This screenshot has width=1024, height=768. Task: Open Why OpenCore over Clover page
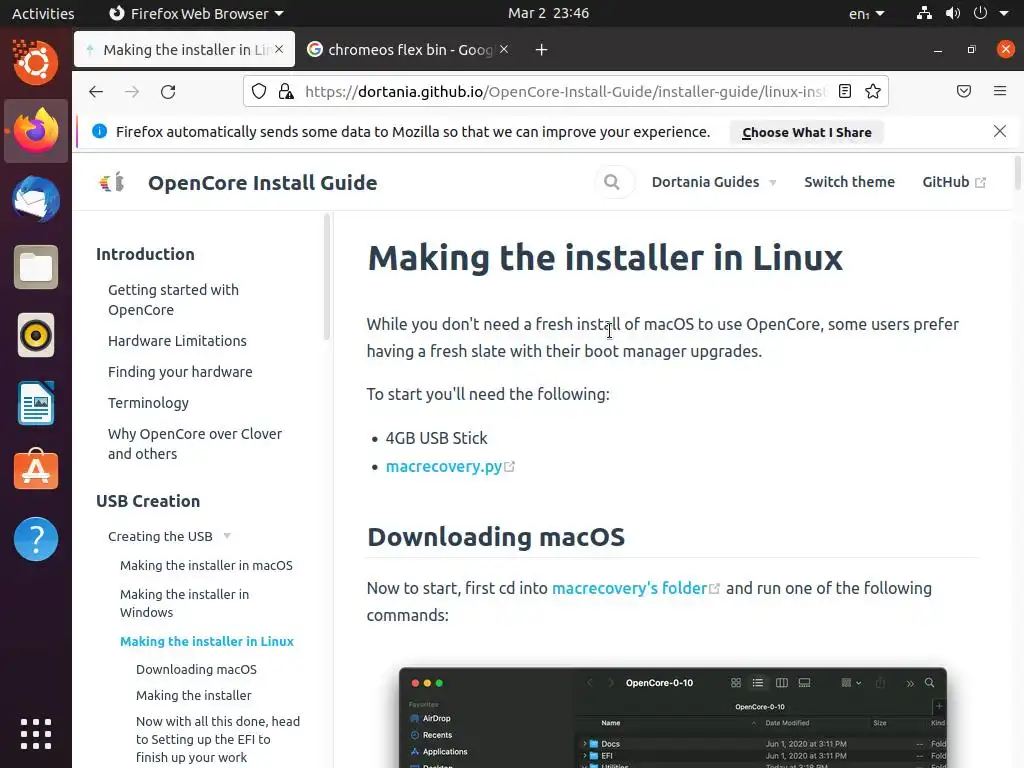coord(195,443)
